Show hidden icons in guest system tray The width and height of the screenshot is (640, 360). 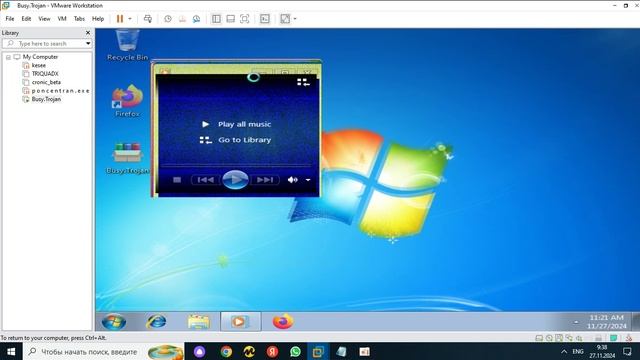click(576, 322)
